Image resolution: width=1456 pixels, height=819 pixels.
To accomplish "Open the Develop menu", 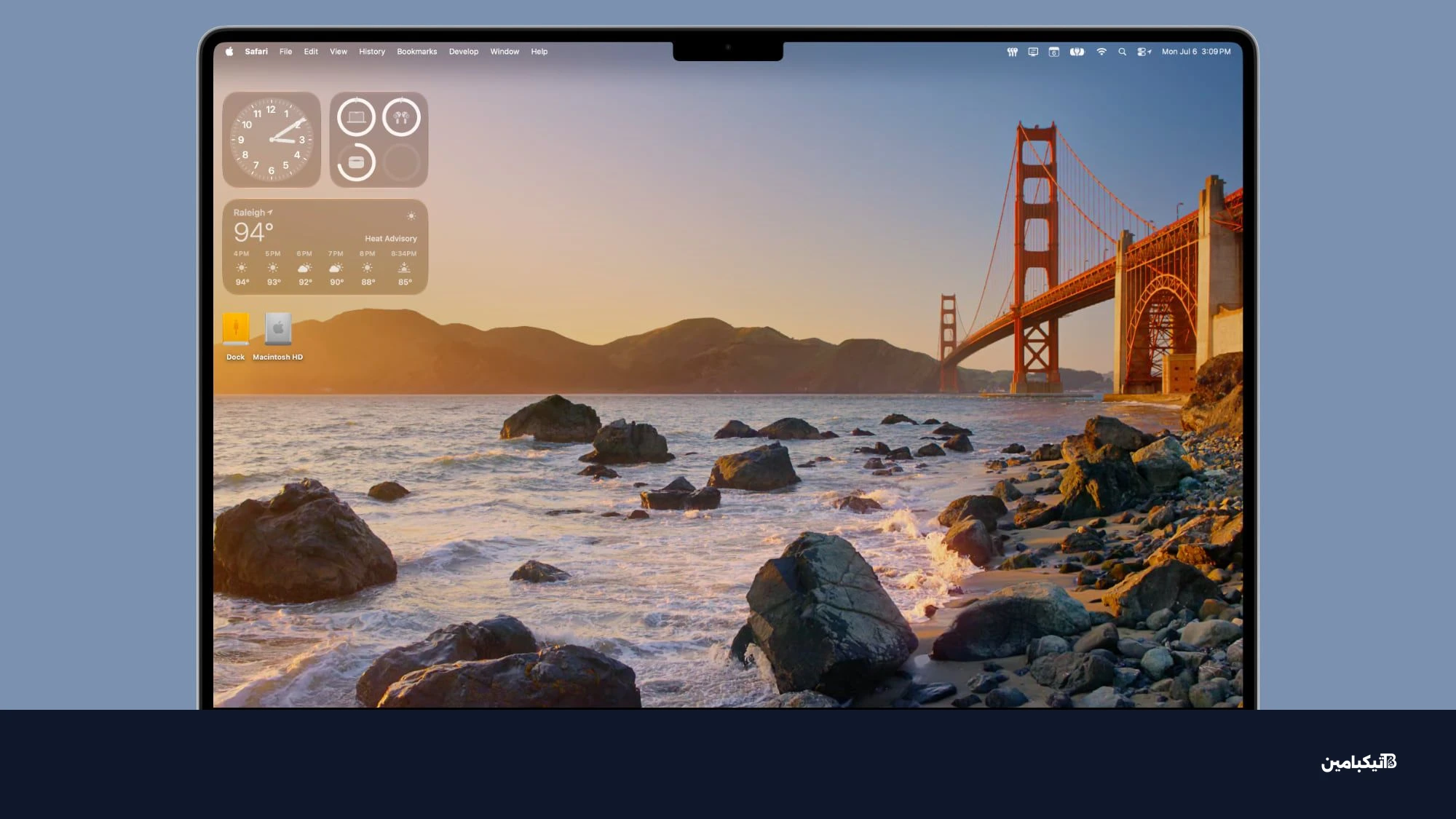I will tap(464, 52).
